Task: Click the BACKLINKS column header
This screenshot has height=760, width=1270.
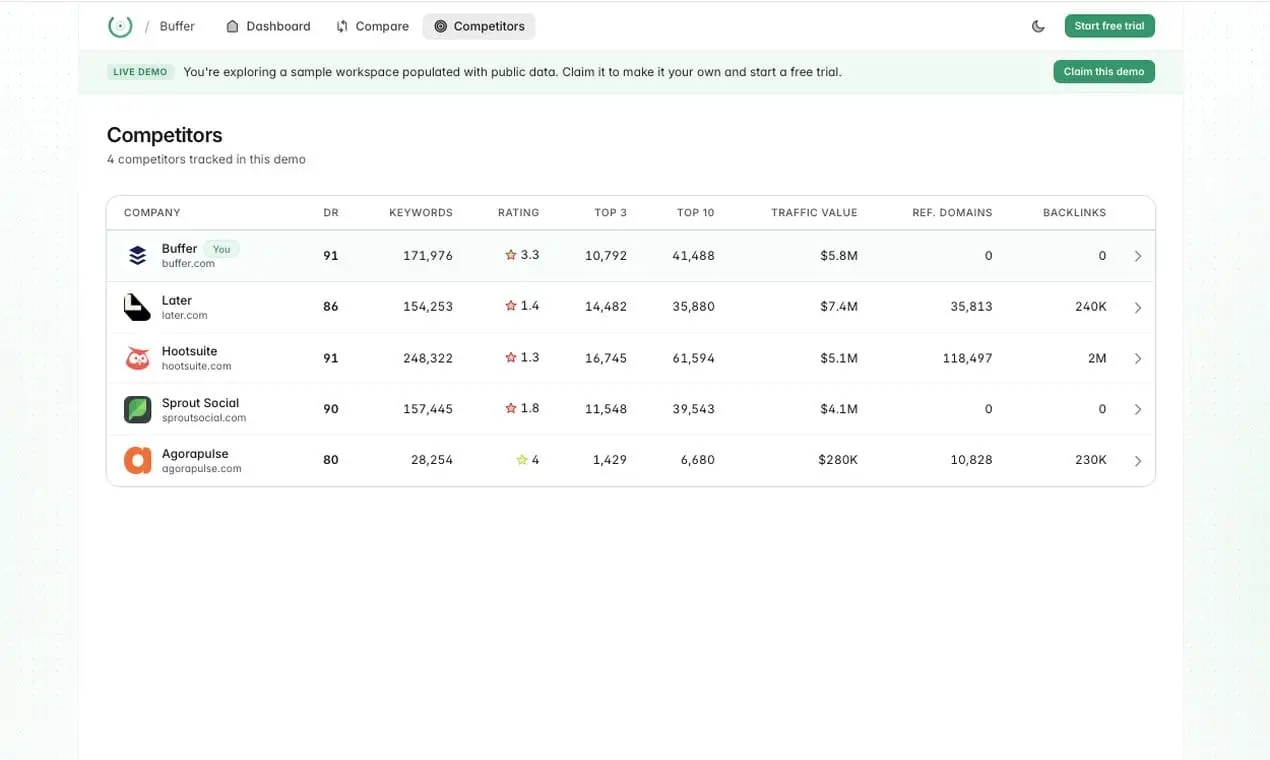Action: [1075, 213]
